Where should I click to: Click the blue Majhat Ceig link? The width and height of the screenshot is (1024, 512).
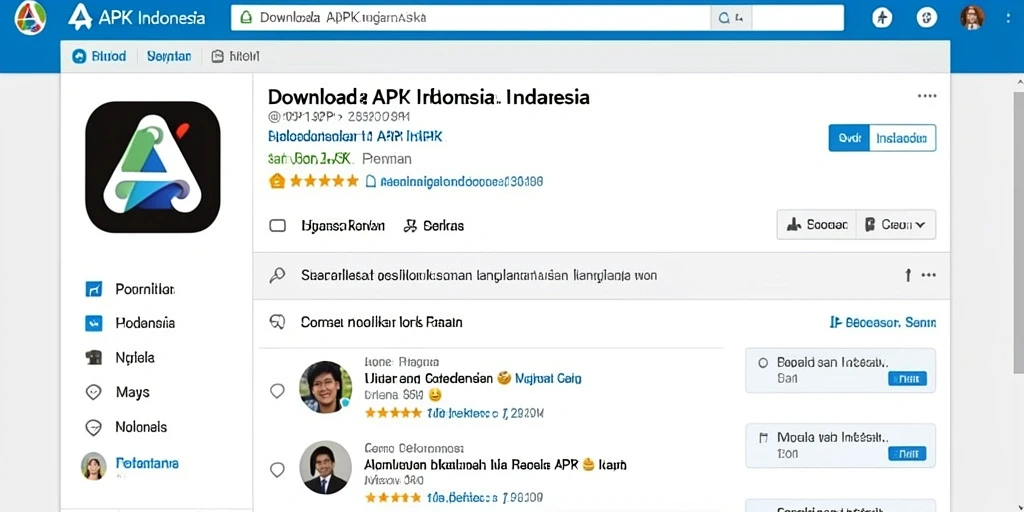(549, 378)
